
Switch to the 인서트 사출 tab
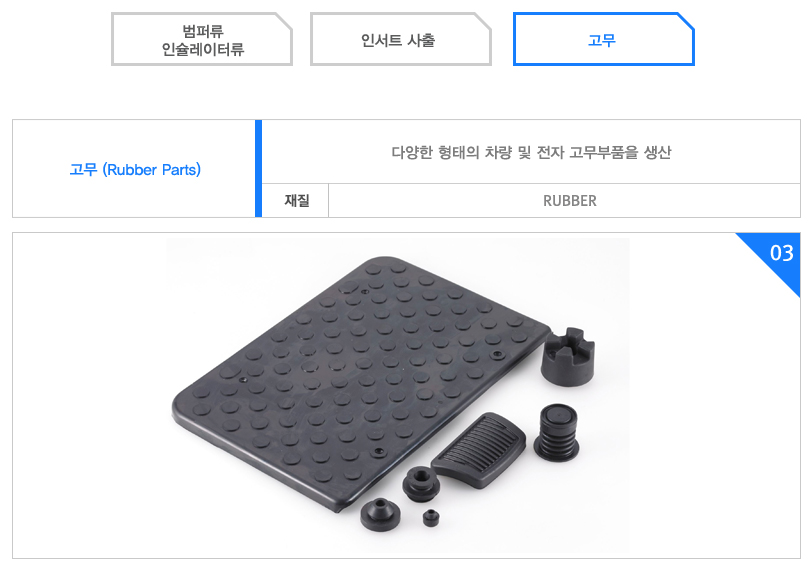coord(400,39)
